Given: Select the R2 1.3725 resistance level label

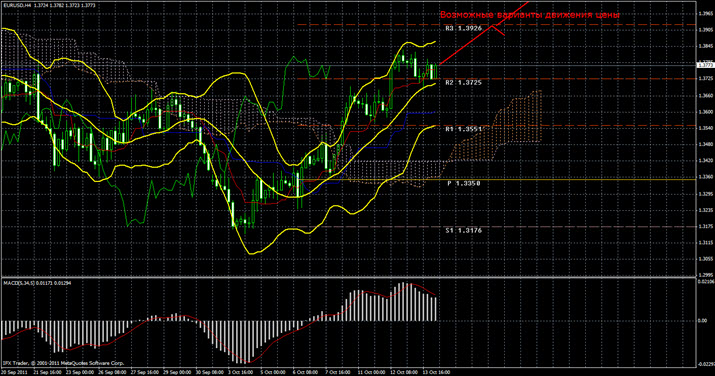Looking at the screenshot, I should [x=464, y=82].
